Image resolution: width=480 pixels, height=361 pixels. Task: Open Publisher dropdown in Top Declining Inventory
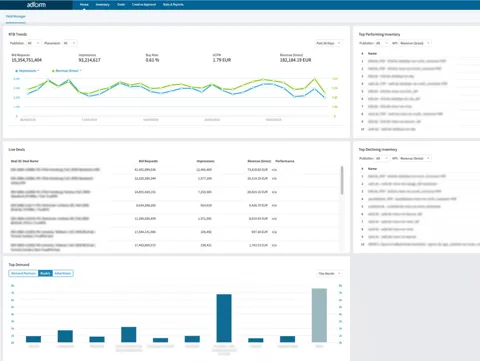click(382, 158)
